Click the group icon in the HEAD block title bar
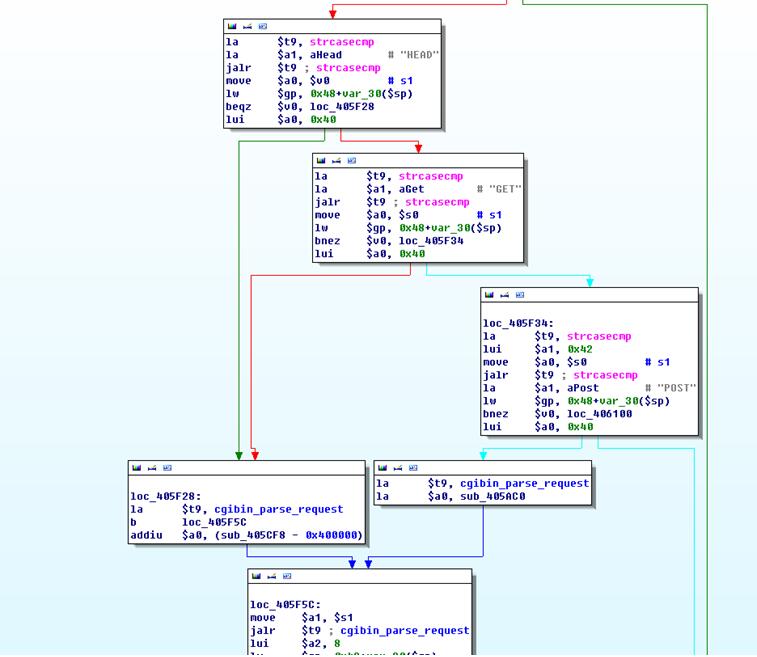The image size is (757, 657). (263, 27)
